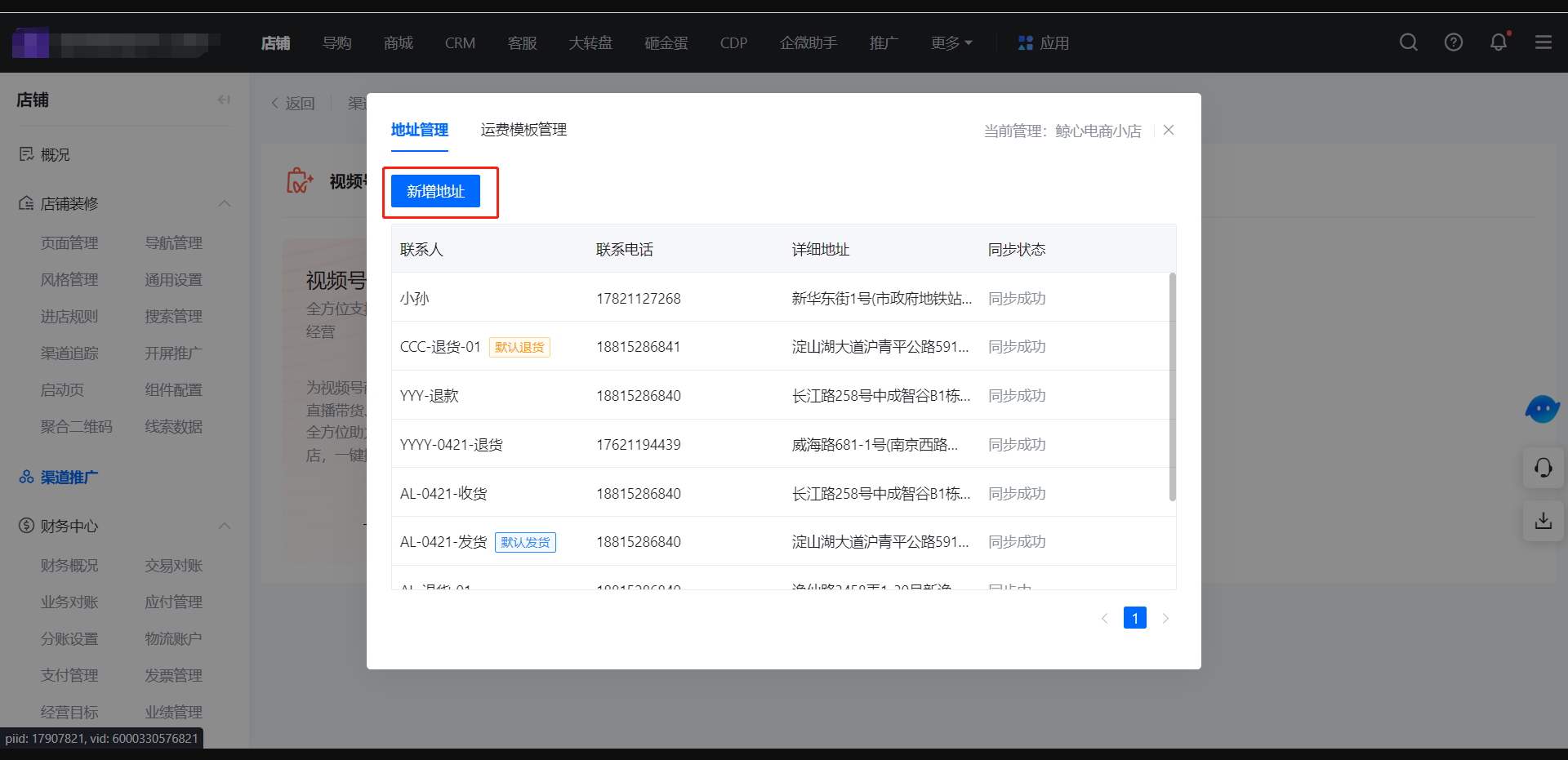Click the 默认退货 tag on CCC-退货-01
Image resolution: width=1568 pixels, height=760 pixels.
coord(519,347)
